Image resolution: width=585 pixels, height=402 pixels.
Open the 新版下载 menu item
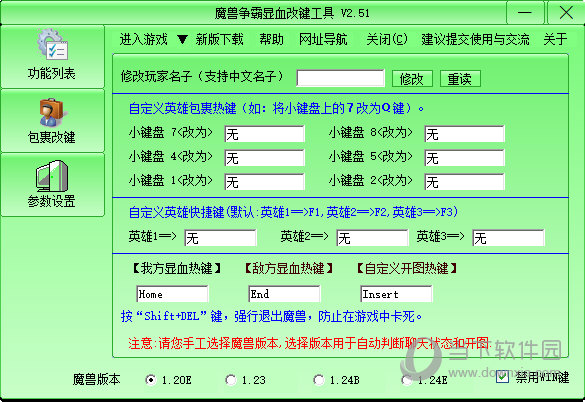(219, 39)
